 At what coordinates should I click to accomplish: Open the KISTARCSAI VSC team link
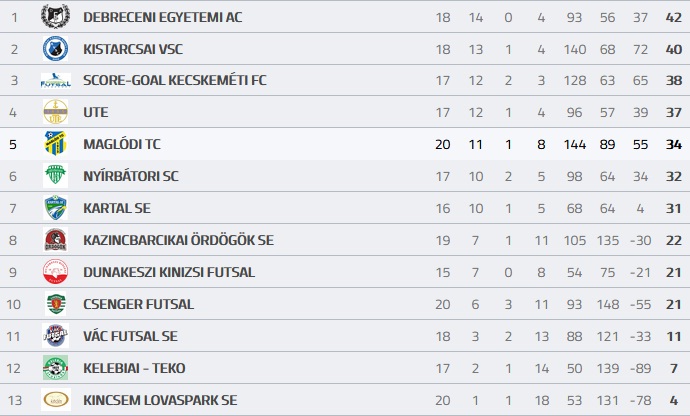click(x=133, y=49)
